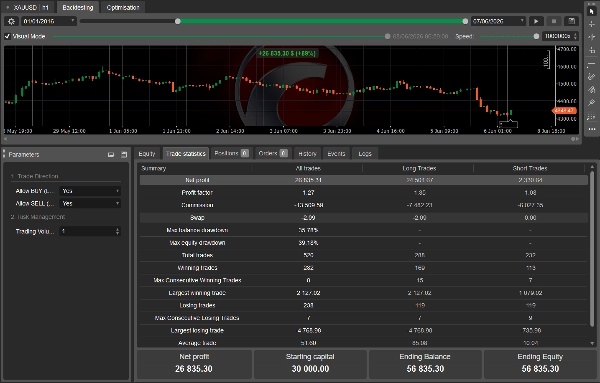The height and width of the screenshot is (383, 600).
Task: Click the Long Trades column header
Action: point(419,168)
